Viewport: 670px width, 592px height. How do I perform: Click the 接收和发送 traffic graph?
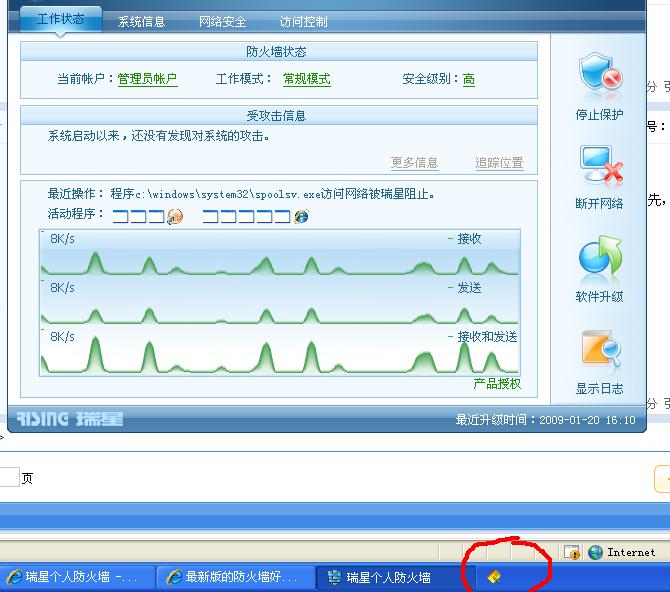tap(279, 351)
